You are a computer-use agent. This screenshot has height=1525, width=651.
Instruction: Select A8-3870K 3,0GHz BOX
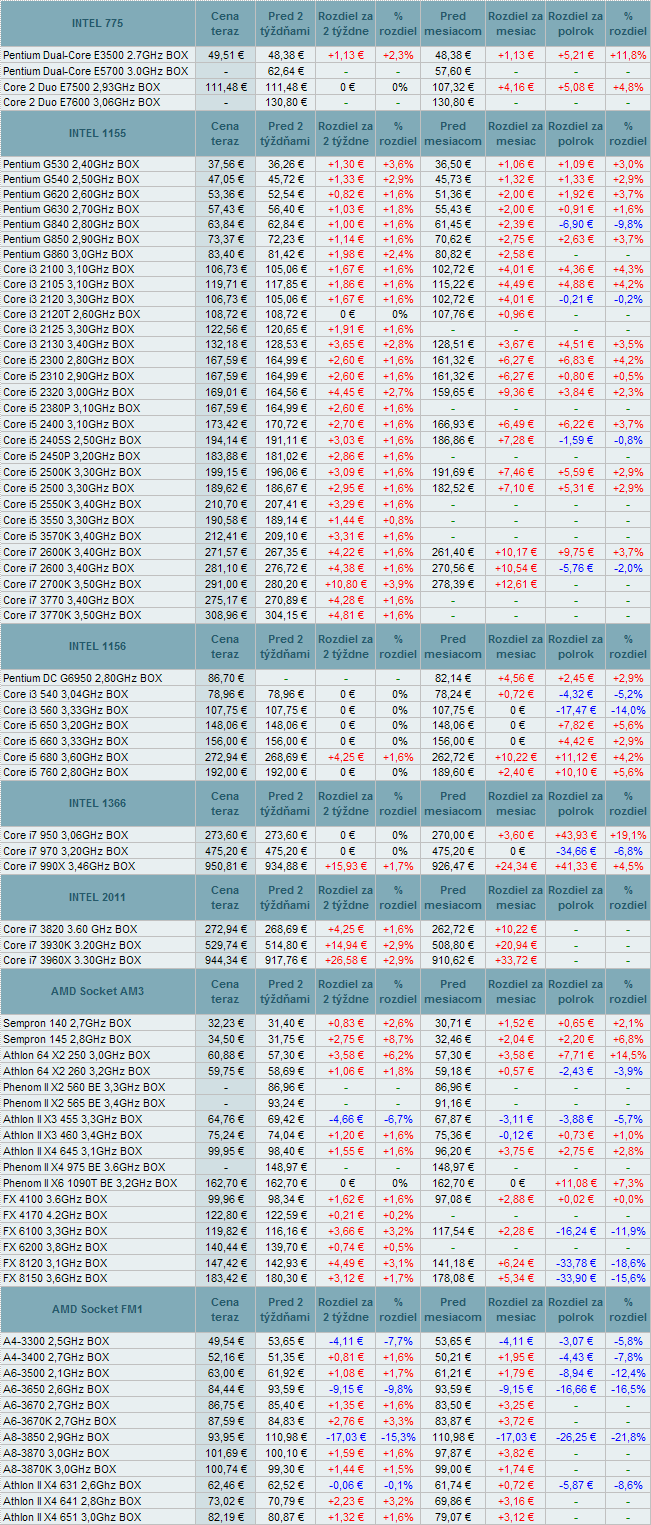60,1469
